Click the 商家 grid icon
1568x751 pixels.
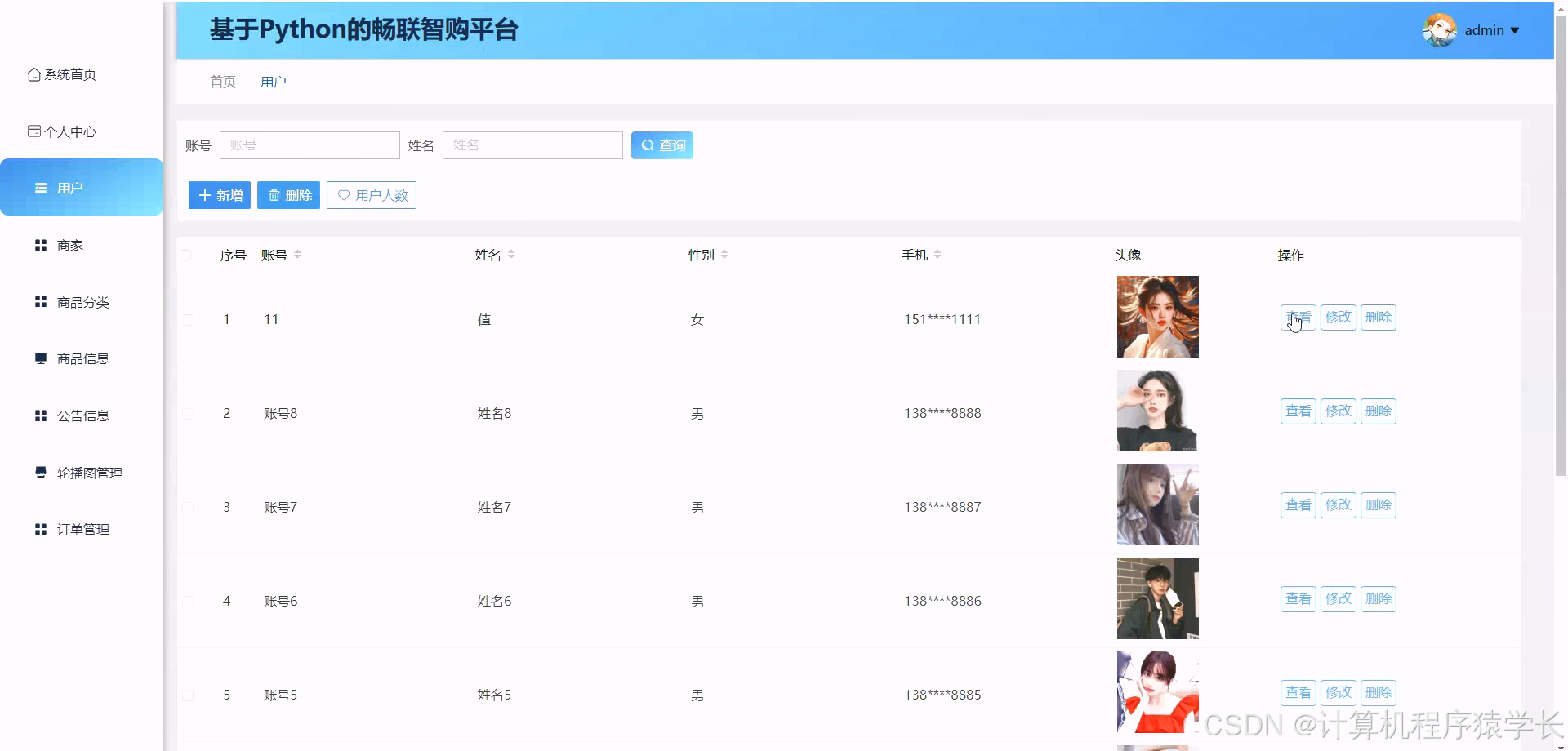click(41, 245)
